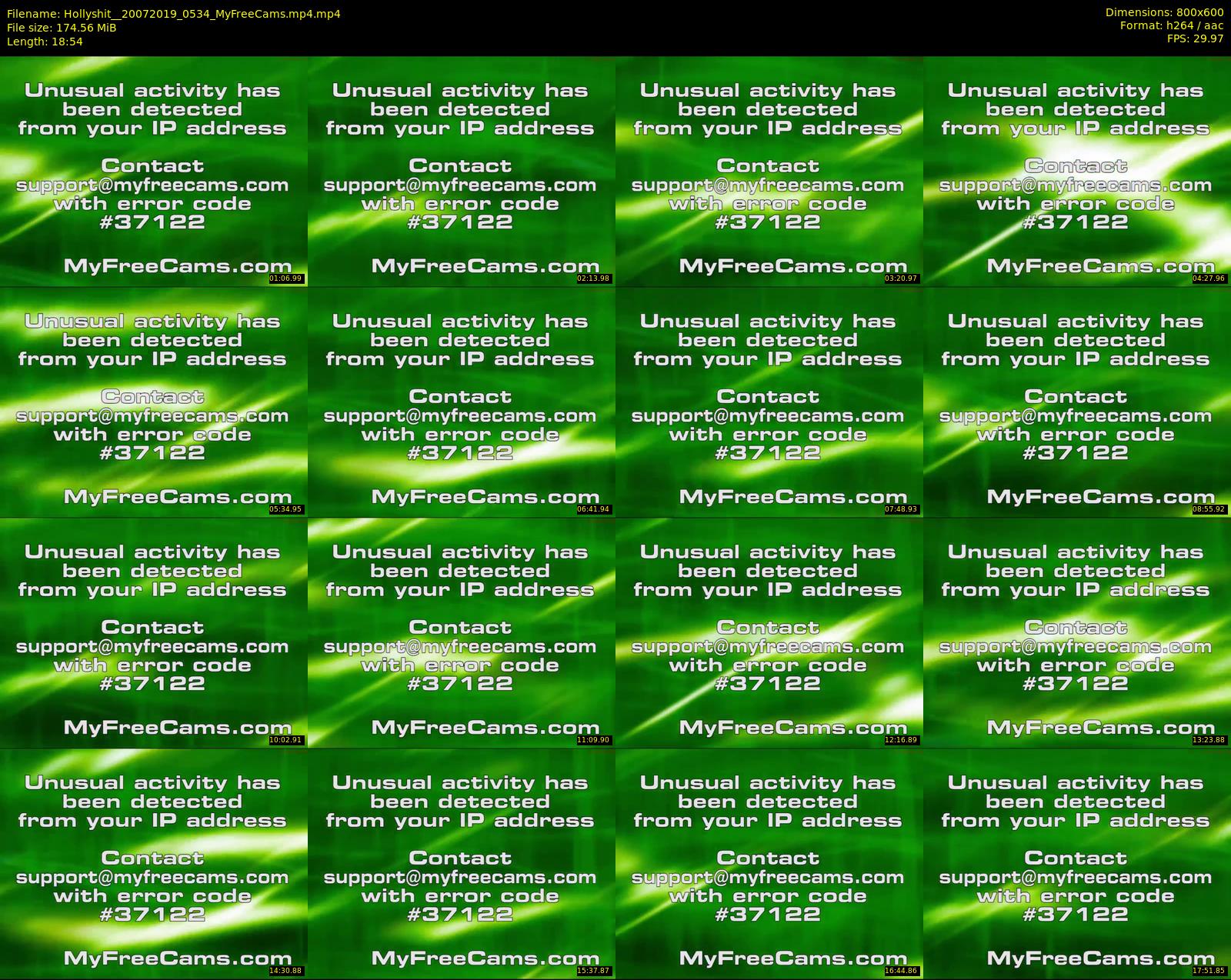Open the frame stamped 04:27.96
Image resolution: width=1231 pixels, height=980 pixels.
(x=1077, y=171)
